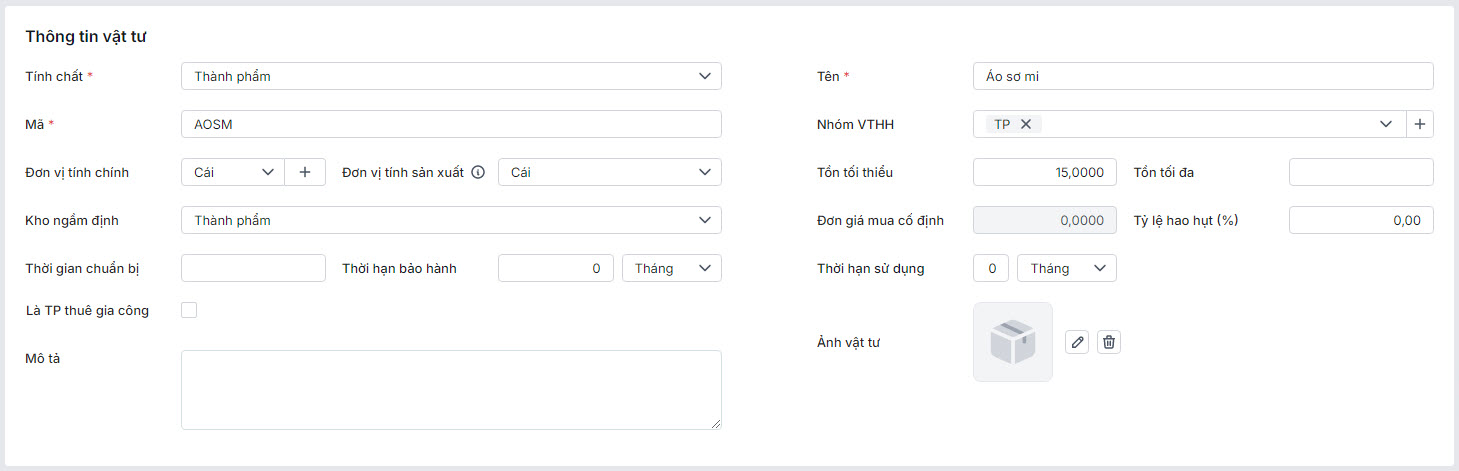Open the Đơn vị tính sản xuất dropdown
The height and width of the screenshot is (471, 1459).
pyautogui.click(x=609, y=172)
